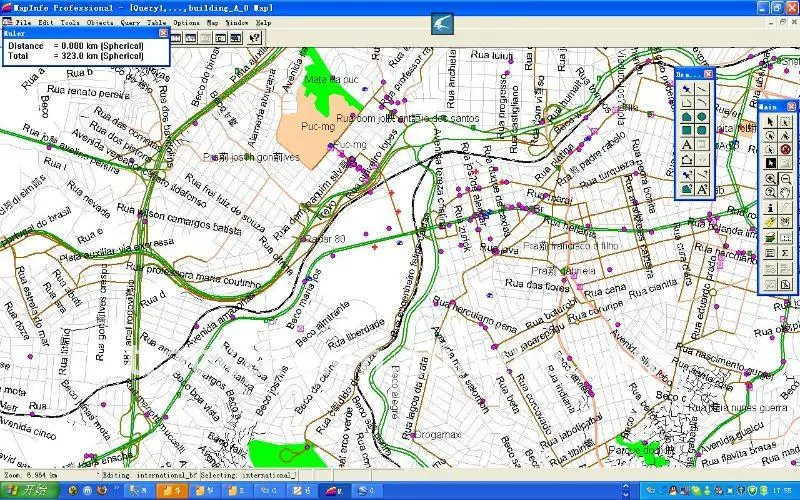This screenshot has width=800, height=500.
Task: Select the Polygon tool in Drawing palette
Action: tap(687, 117)
